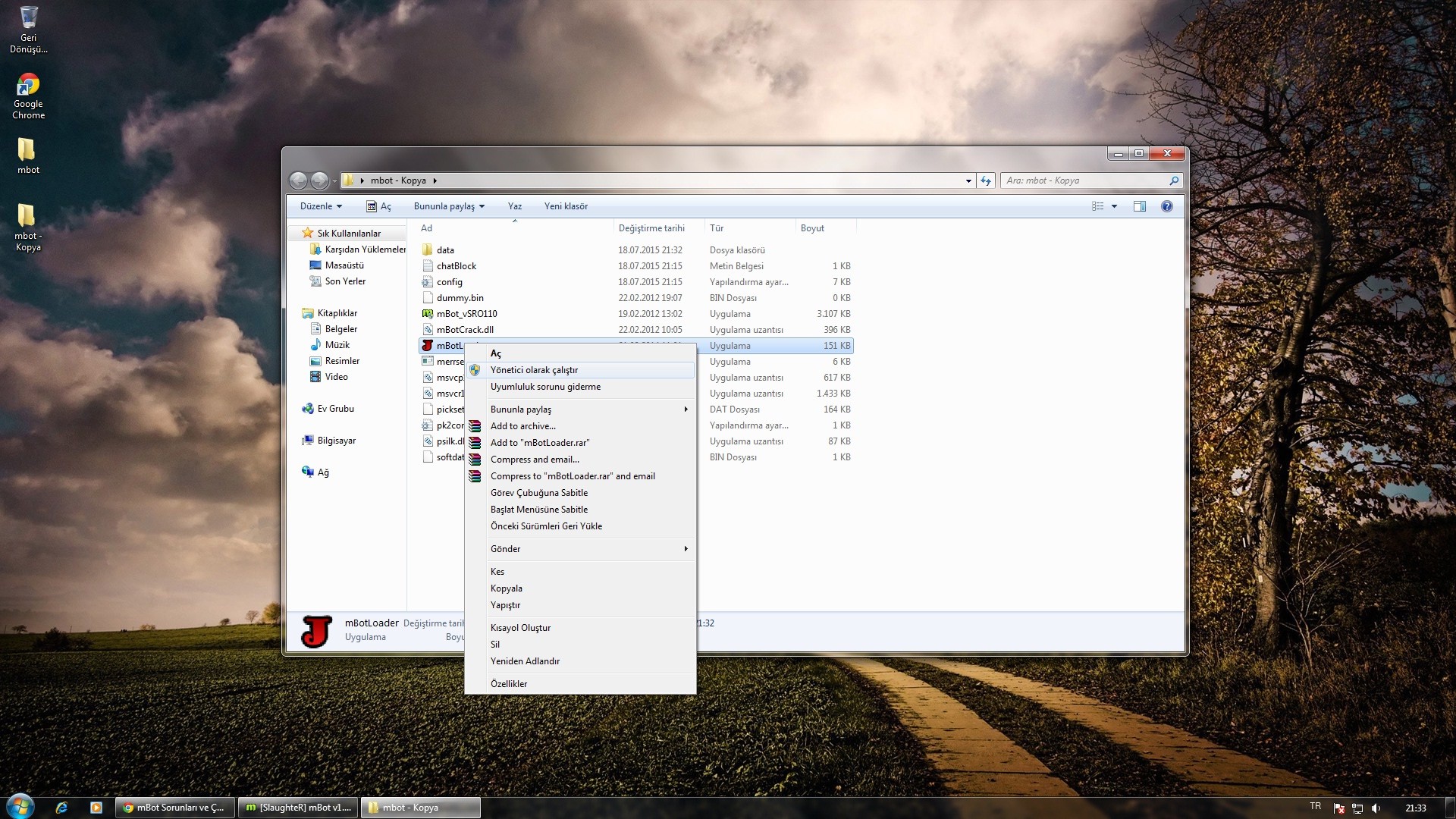Viewport: 1456px width, 819px height.
Task: Click the Yaz toolbar button
Action: (515, 206)
